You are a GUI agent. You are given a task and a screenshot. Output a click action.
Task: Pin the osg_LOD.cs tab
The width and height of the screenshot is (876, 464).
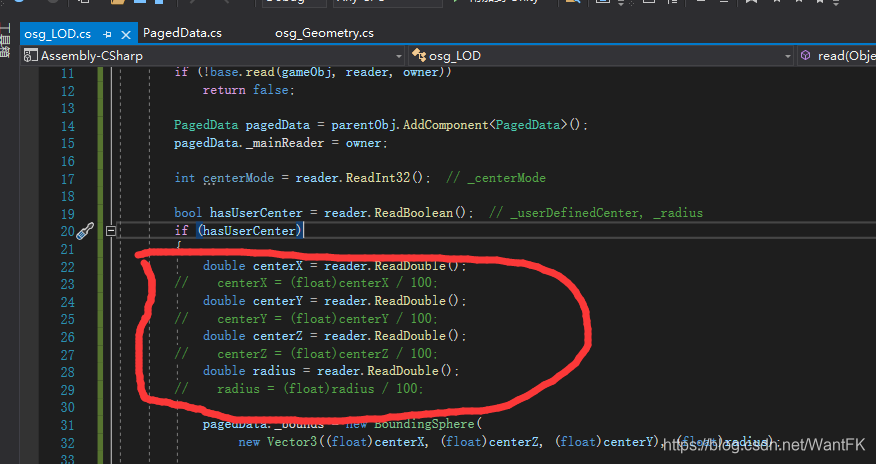coord(107,35)
